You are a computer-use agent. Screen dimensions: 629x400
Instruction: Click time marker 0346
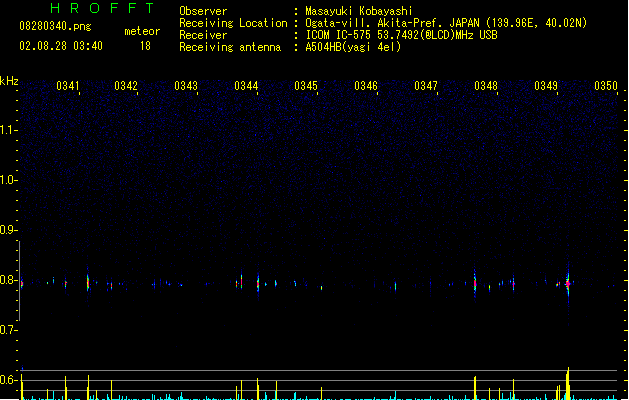(x=366, y=86)
